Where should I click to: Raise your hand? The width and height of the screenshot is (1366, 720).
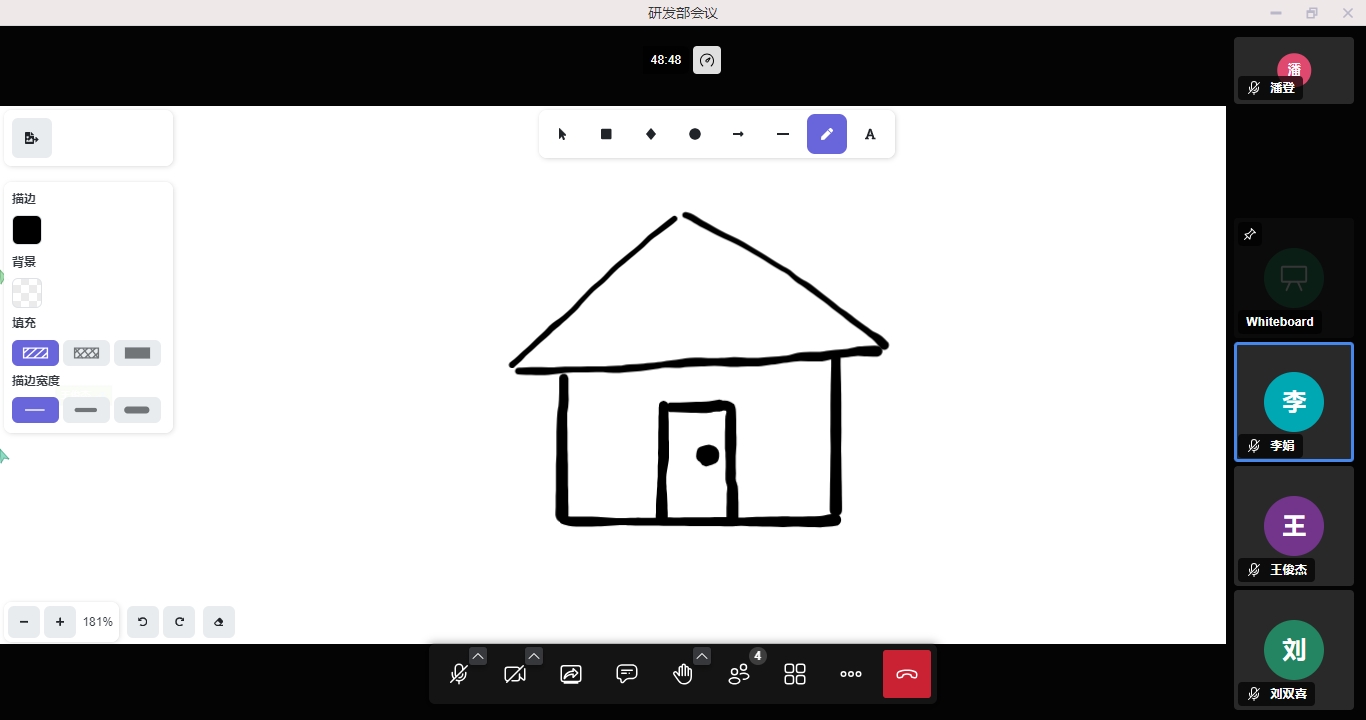tap(683, 674)
